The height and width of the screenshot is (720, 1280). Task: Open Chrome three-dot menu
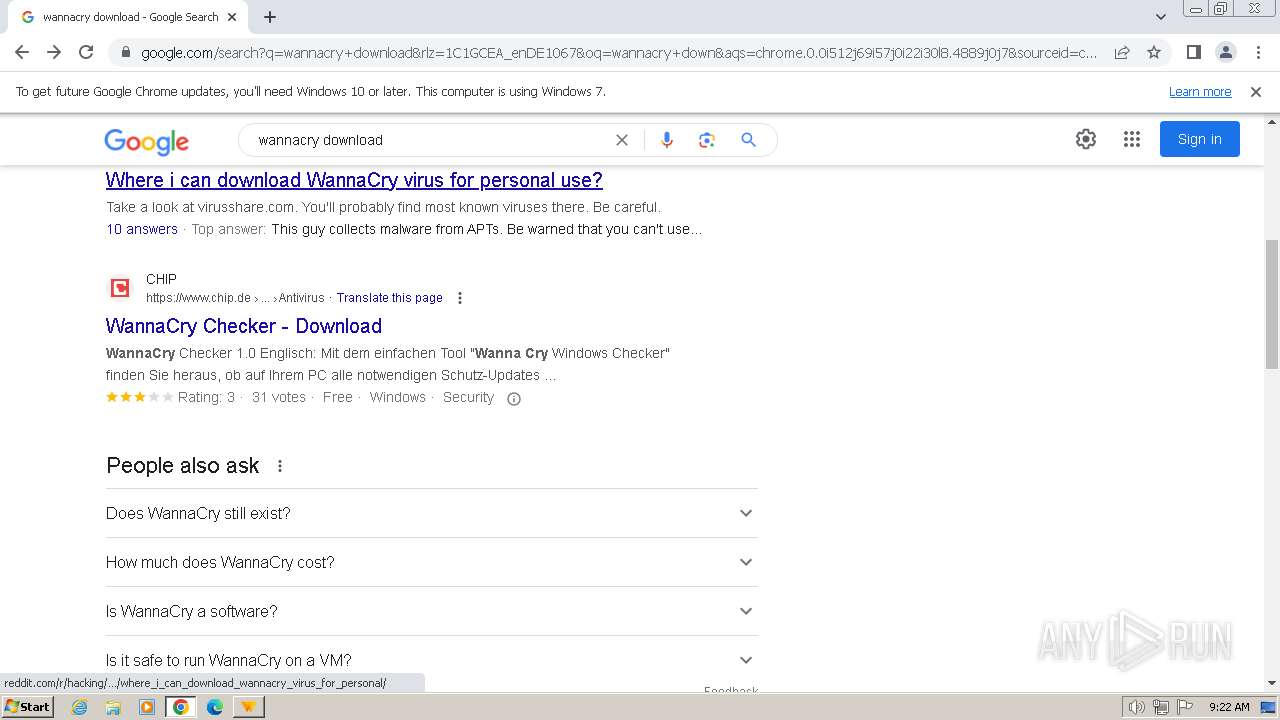[1258, 52]
